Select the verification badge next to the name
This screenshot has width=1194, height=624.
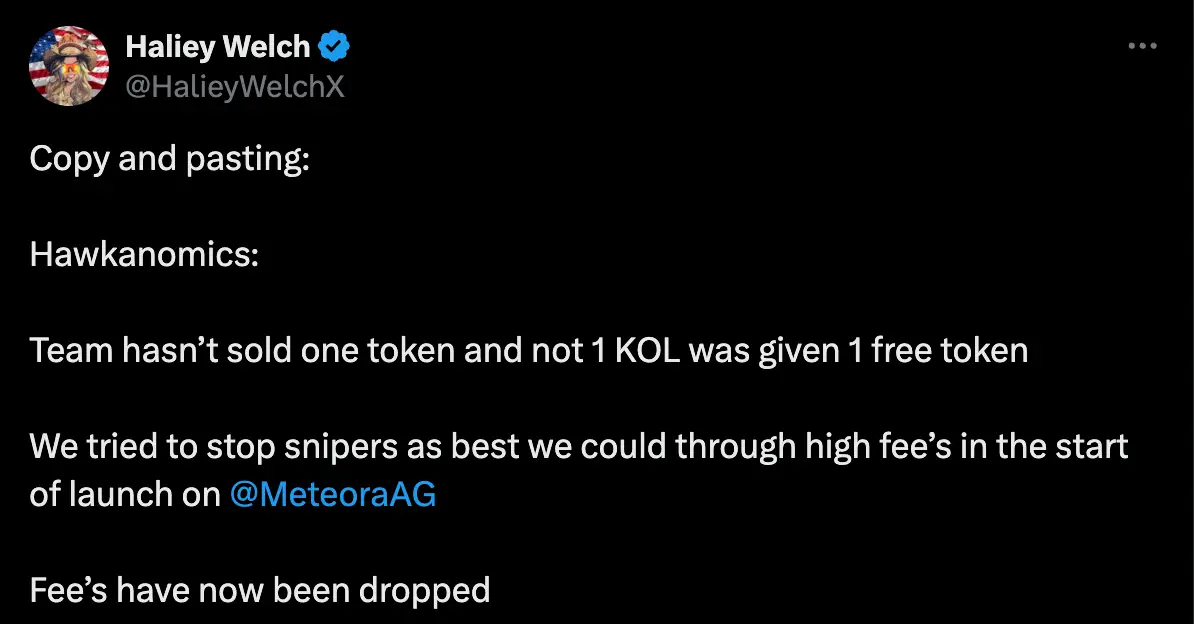point(334,45)
